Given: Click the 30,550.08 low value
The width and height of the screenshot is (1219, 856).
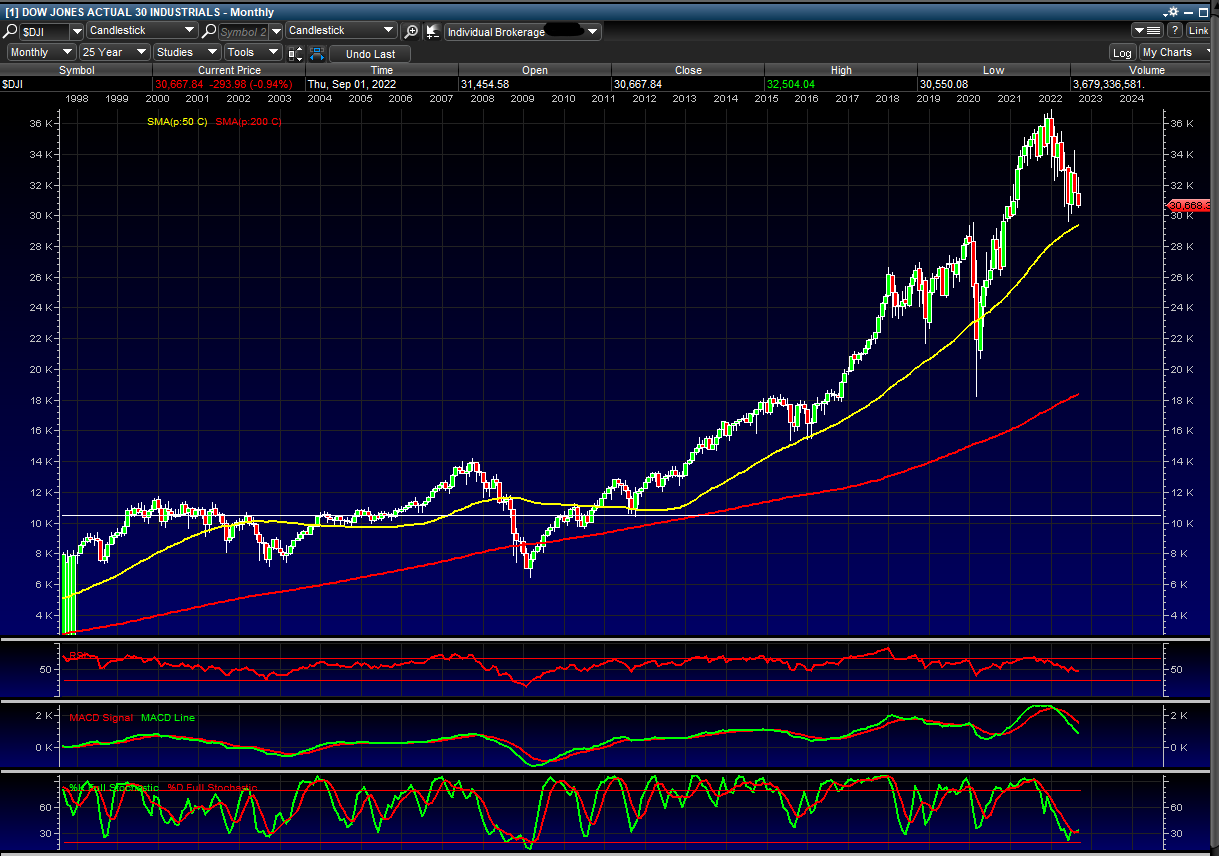Looking at the screenshot, I should [x=945, y=84].
